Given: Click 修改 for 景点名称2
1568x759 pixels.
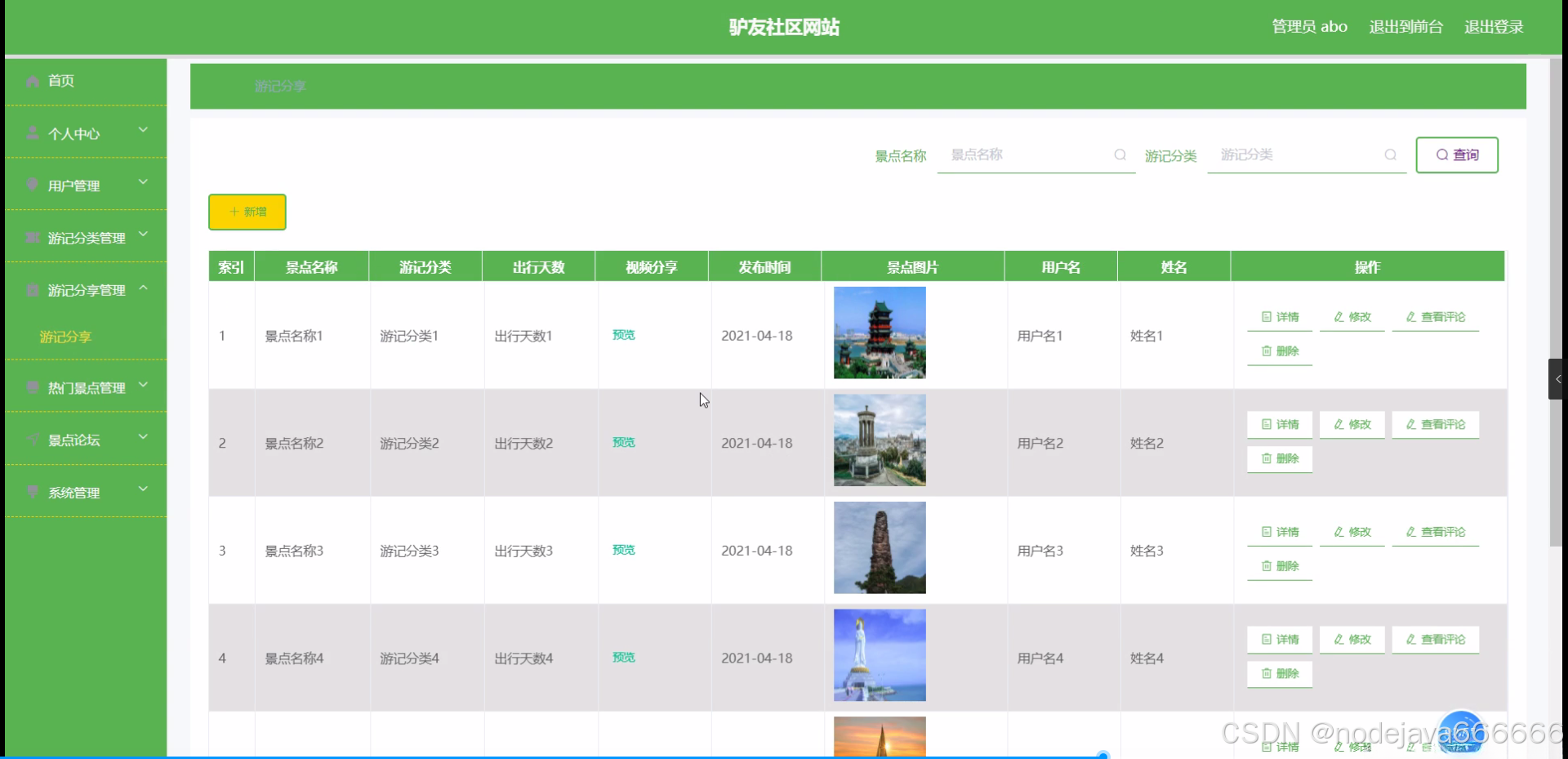Looking at the screenshot, I should point(1352,425).
